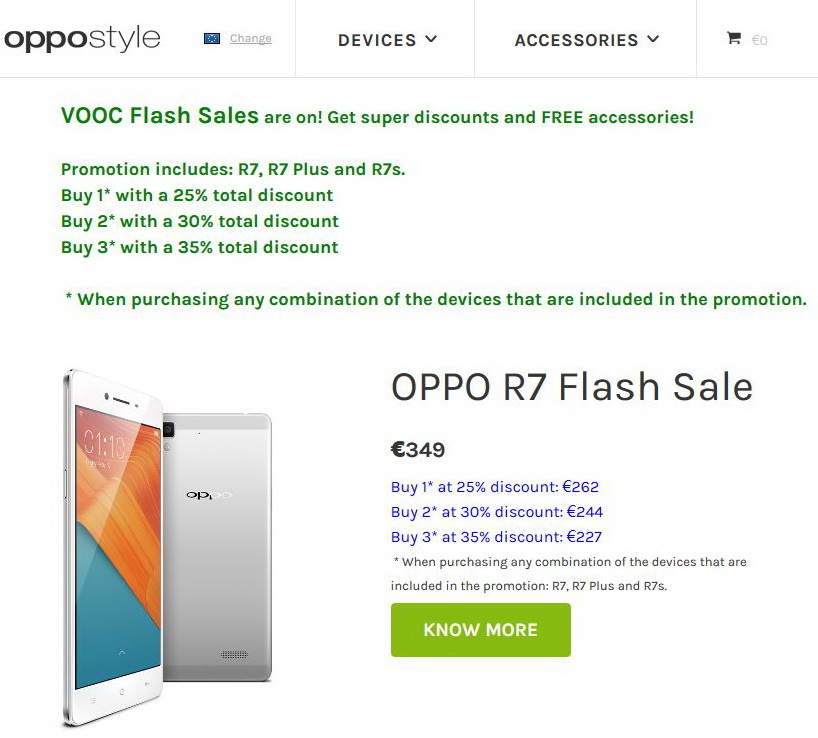Click the VOOC Flash Sales heading
Image resolution: width=818 pixels, height=738 pixels.
coord(160,116)
